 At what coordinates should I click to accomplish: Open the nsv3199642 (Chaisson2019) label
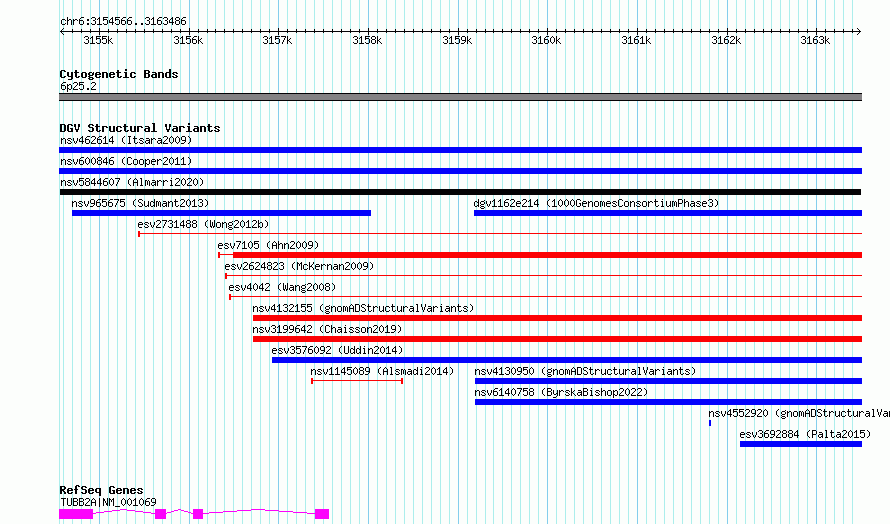point(327,329)
